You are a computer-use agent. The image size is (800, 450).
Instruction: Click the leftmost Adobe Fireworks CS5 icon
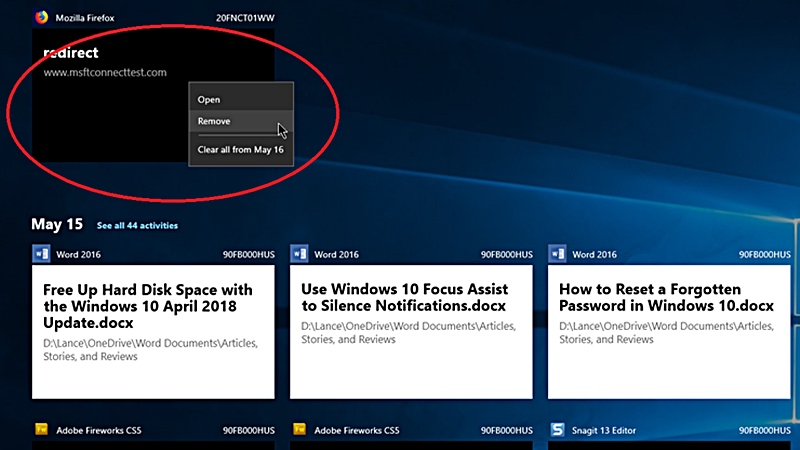coord(41,430)
